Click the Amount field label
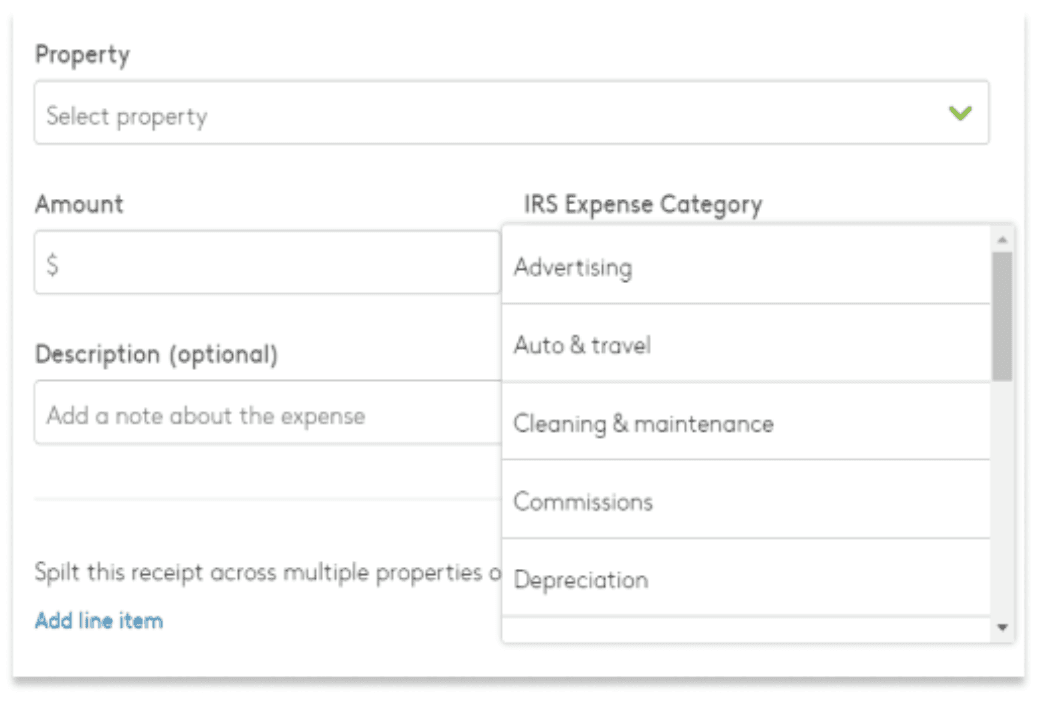 click(x=79, y=205)
